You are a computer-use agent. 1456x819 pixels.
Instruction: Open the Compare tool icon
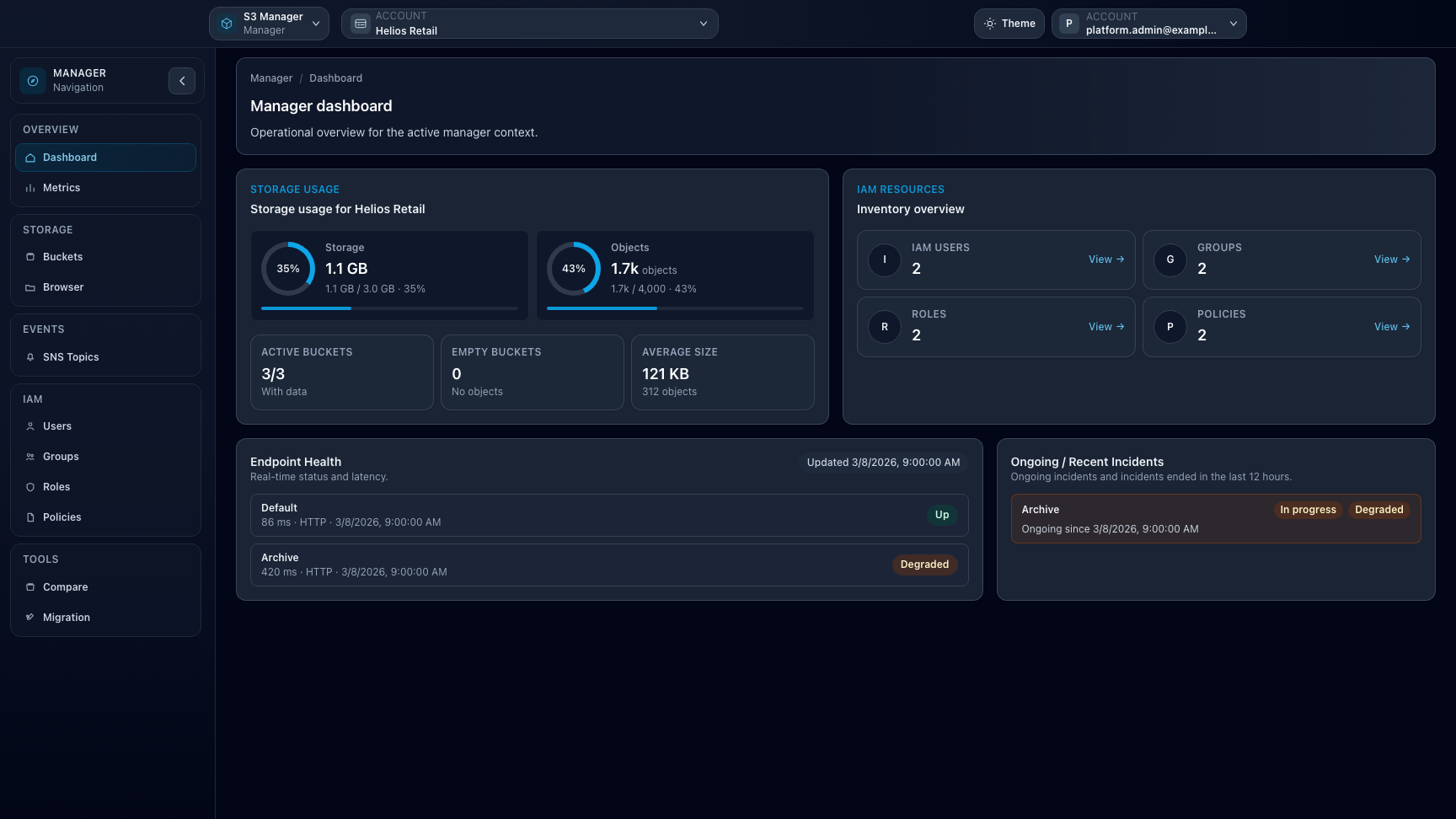(x=29, y=586)
